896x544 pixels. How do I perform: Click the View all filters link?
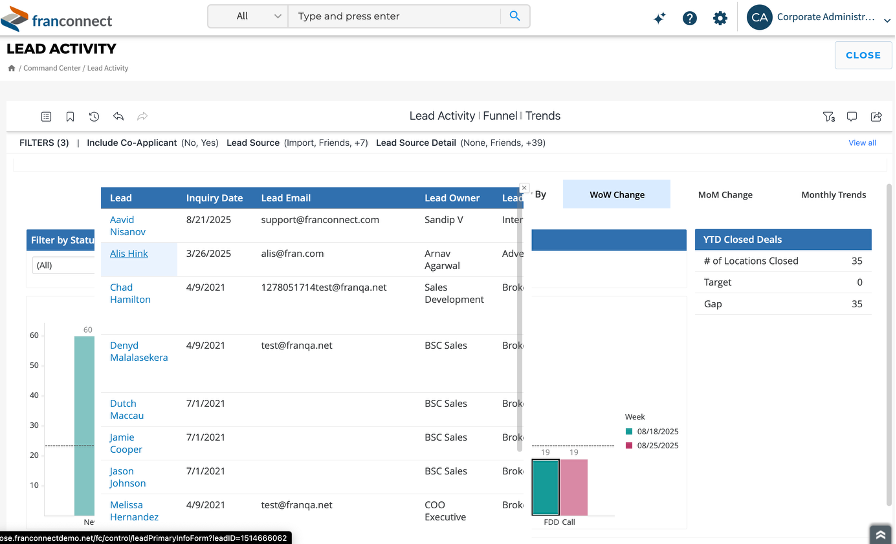tap(862, 143)
